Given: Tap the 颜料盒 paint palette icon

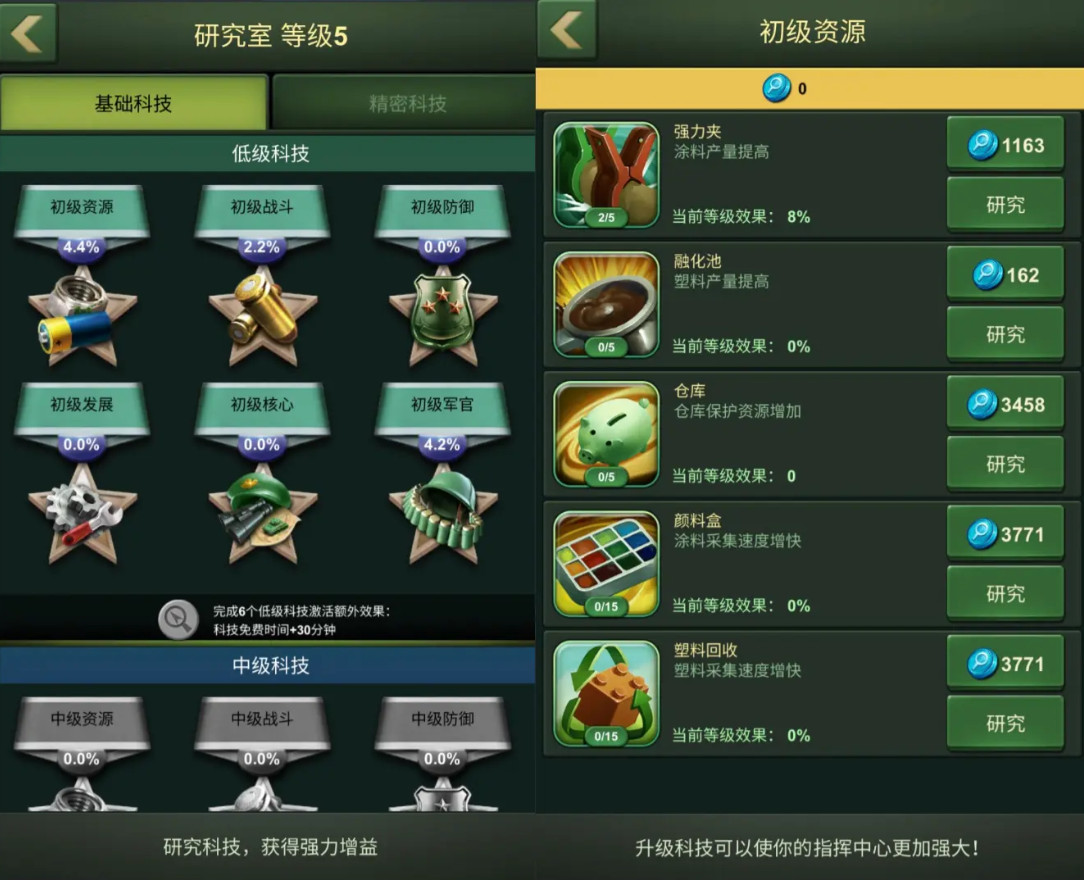Looking at the screenshot, I should (606, 564).
